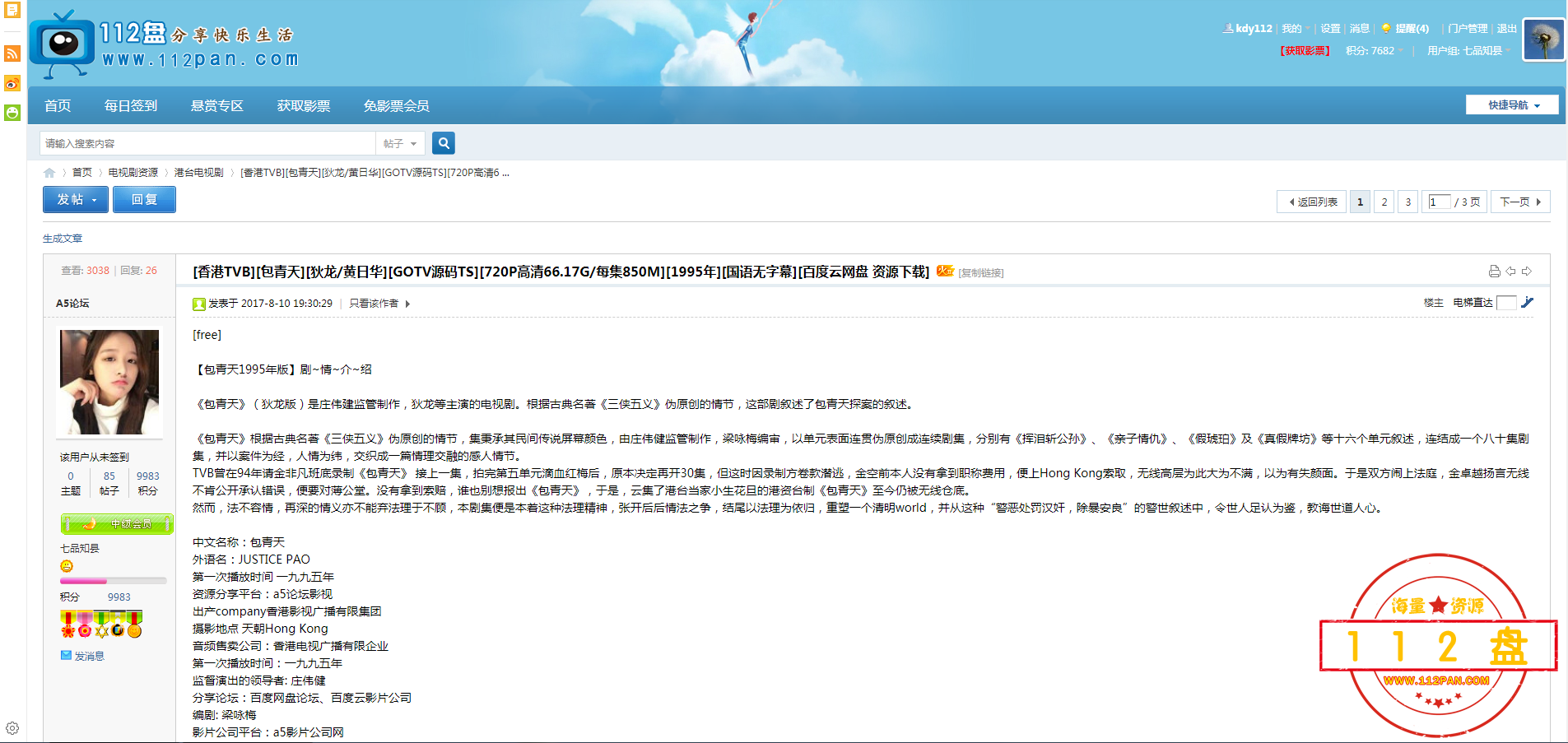
Task: Click the envelope 发消息 icon
Action: pos(66,656)
